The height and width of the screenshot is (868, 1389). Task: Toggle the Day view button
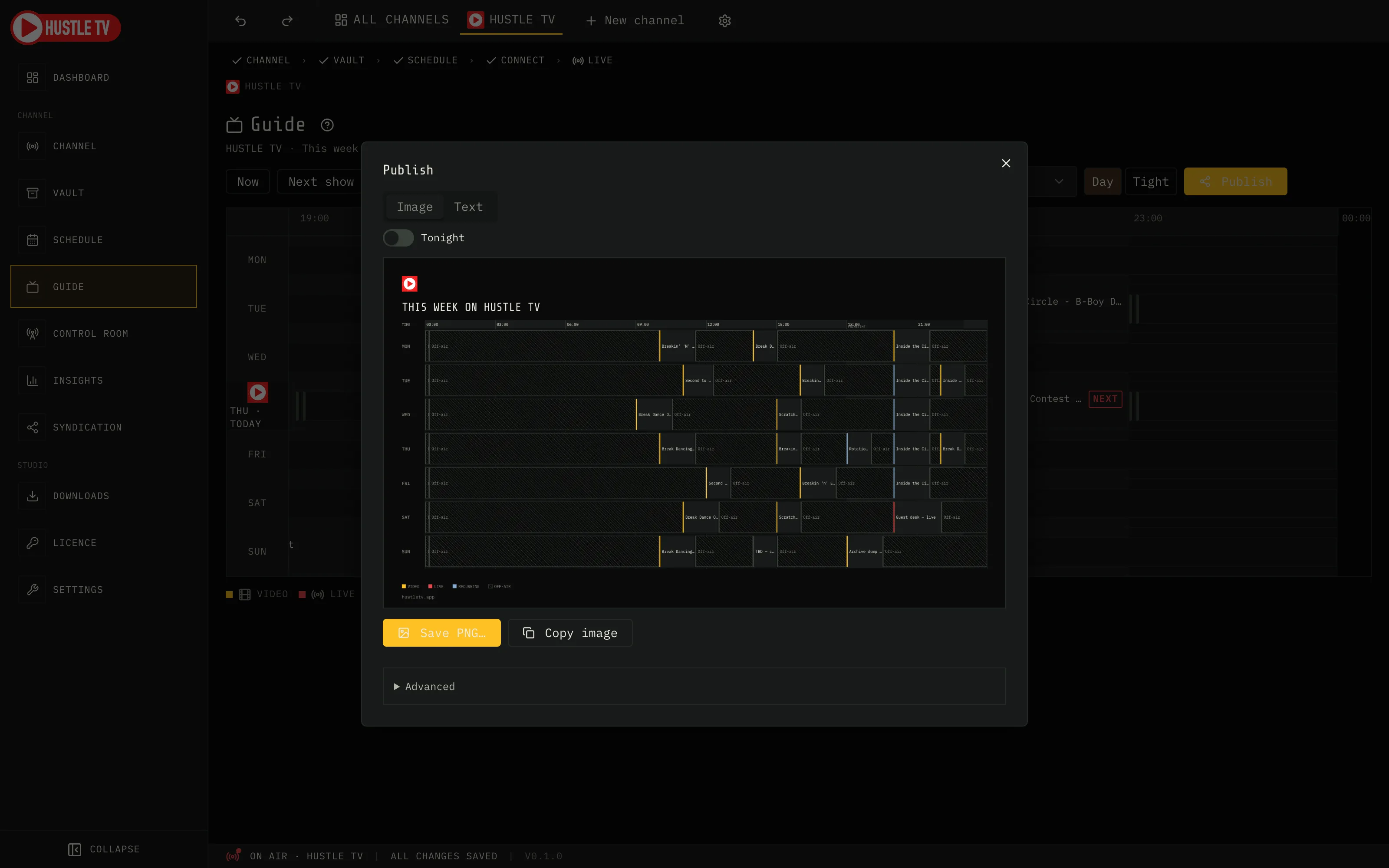pyautogui.click(x=1102, y=181)
